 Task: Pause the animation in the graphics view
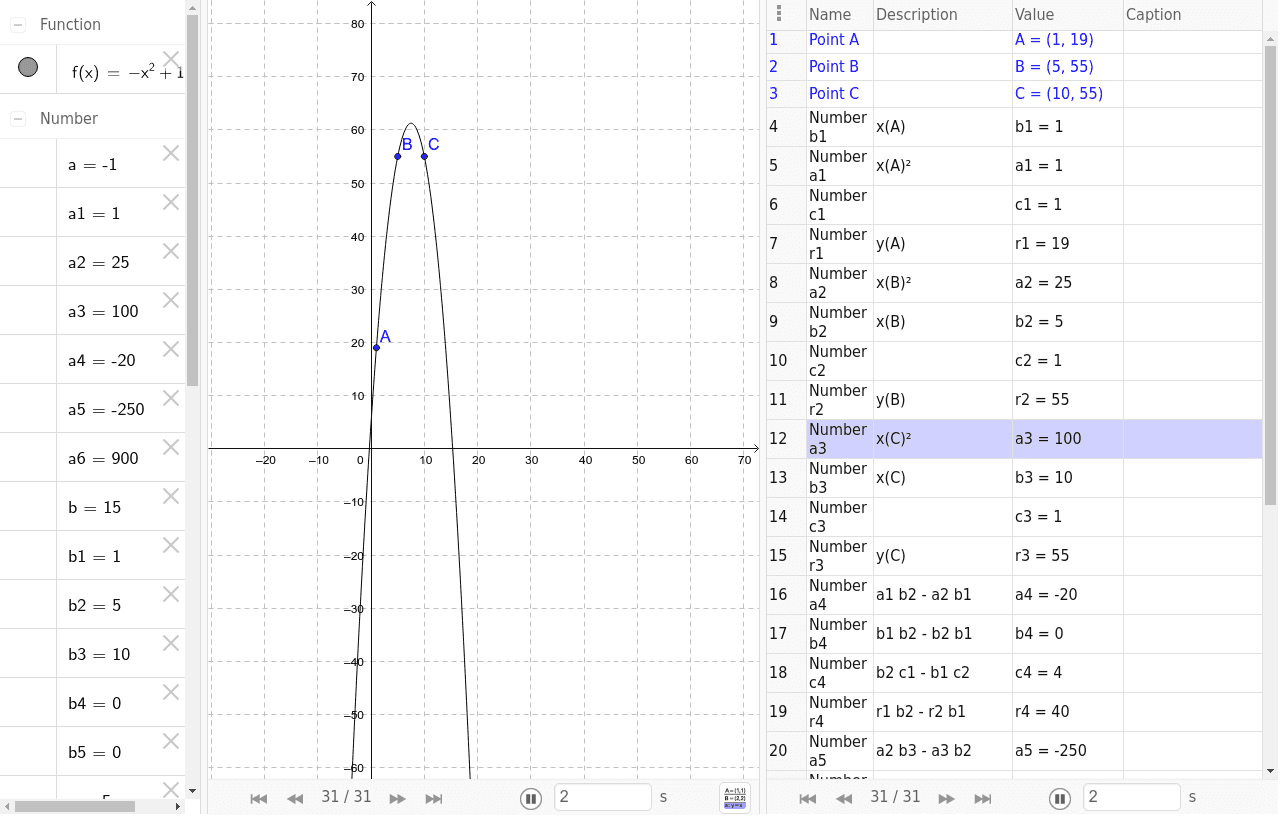[x=530, y=797]
